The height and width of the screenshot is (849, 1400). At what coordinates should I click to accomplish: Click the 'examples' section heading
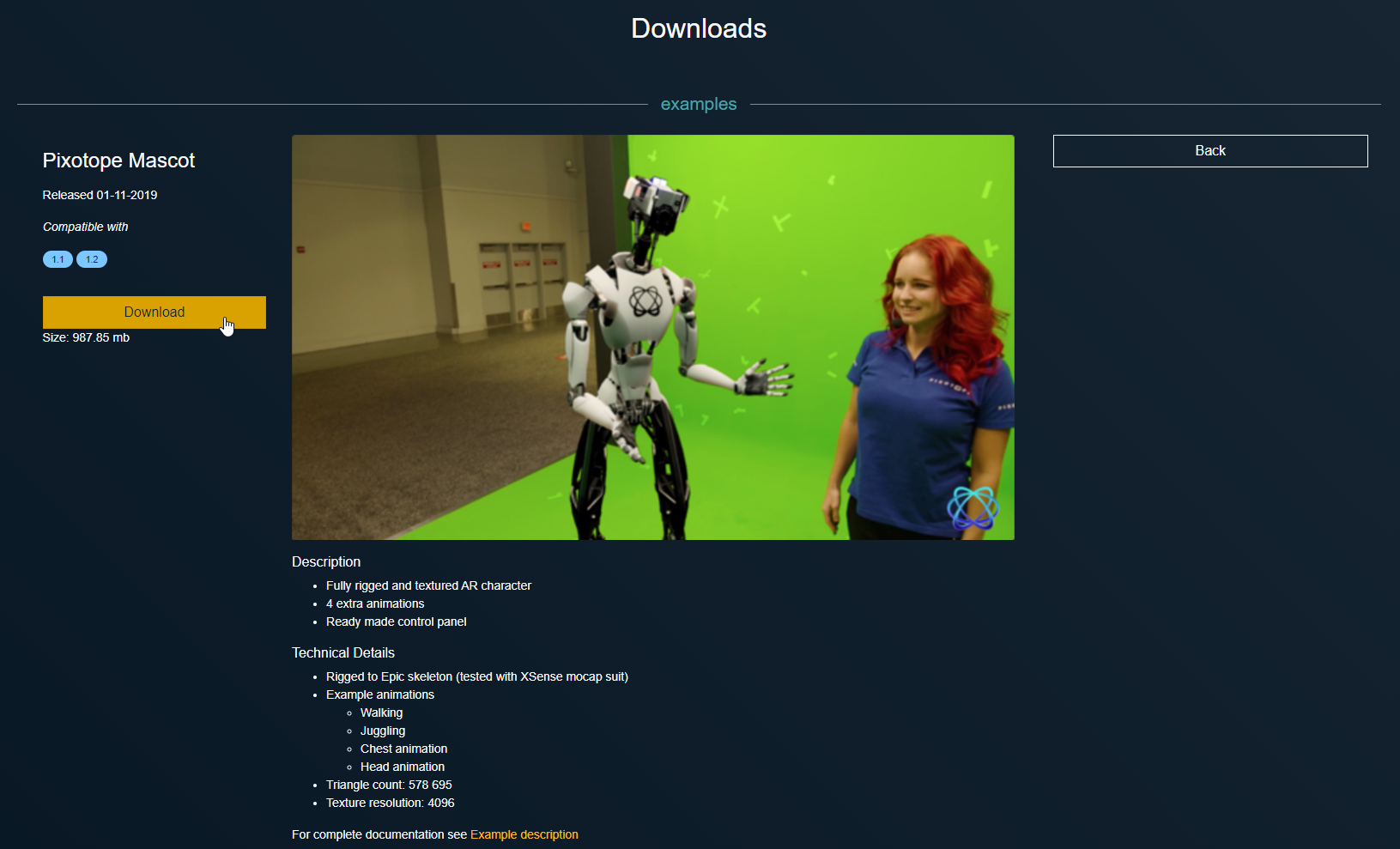[x=698, y=104]
